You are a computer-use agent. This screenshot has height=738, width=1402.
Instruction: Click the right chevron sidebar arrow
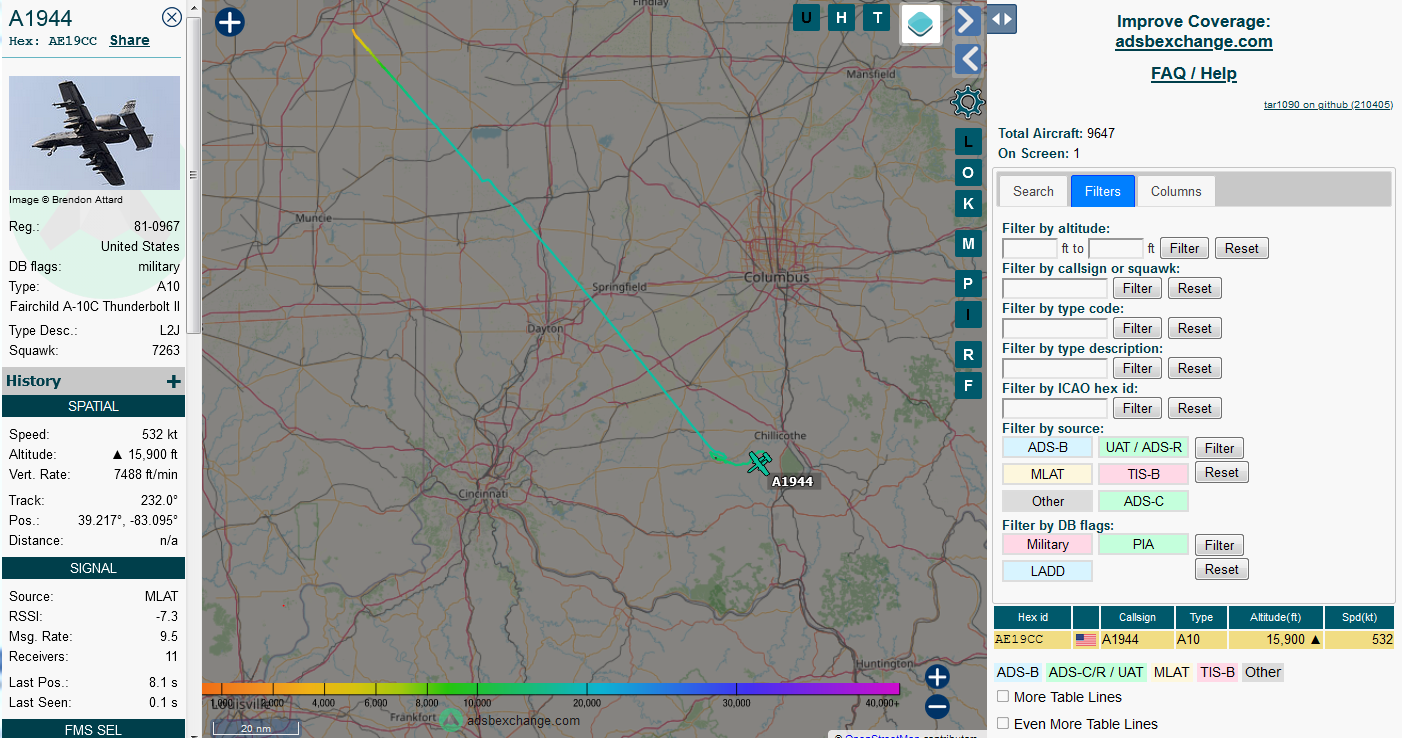click(x=967, y=20)
